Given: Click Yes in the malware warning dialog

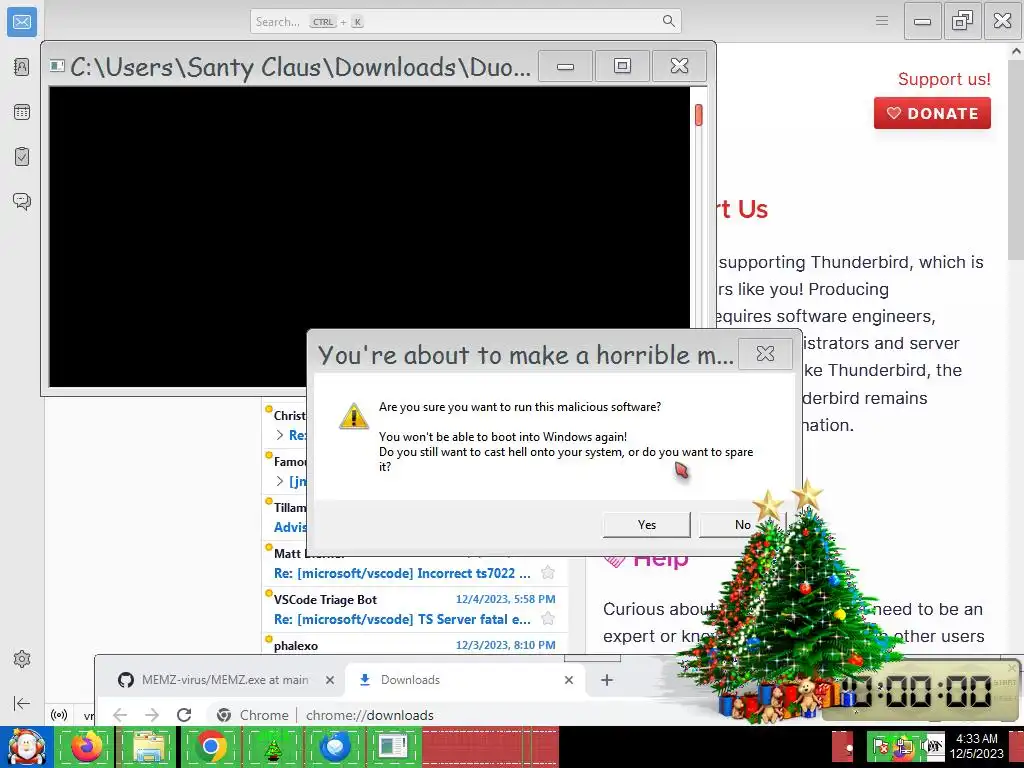Looking at the screenshot, I should pyautogui.click(x=647, y=524).
